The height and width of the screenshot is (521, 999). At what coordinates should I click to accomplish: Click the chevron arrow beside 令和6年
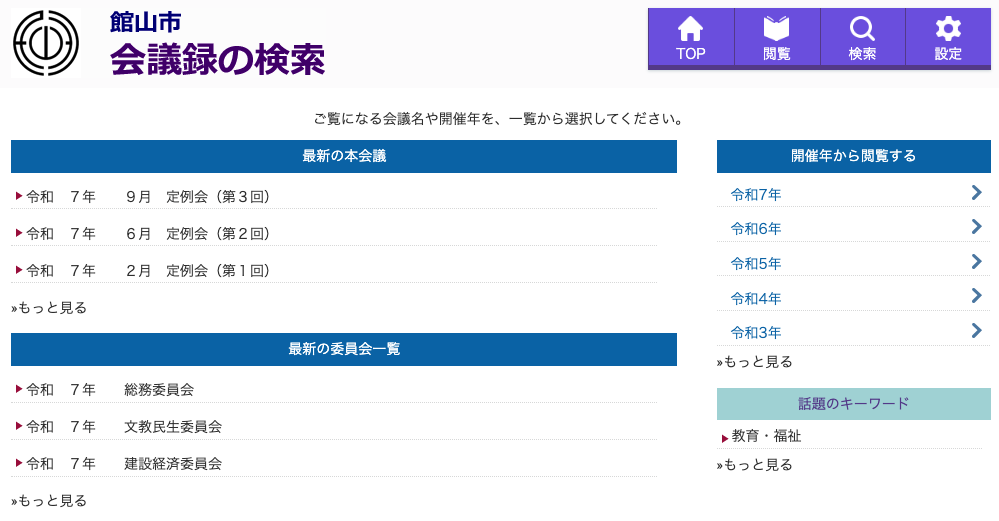976,227
